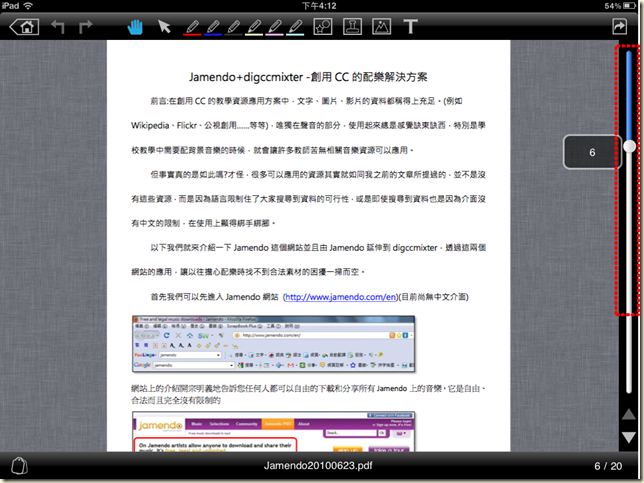Check the battery 54% indicator

point(619,6)
